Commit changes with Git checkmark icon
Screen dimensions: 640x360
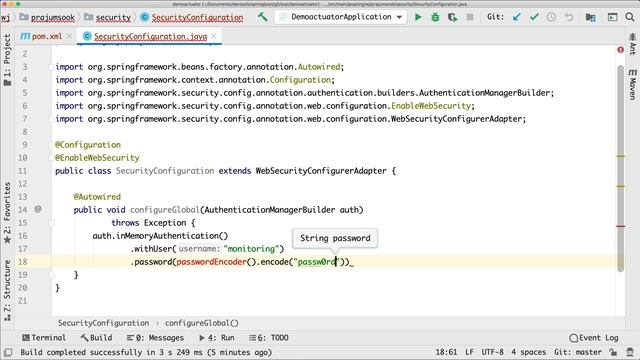pos(534,17)
